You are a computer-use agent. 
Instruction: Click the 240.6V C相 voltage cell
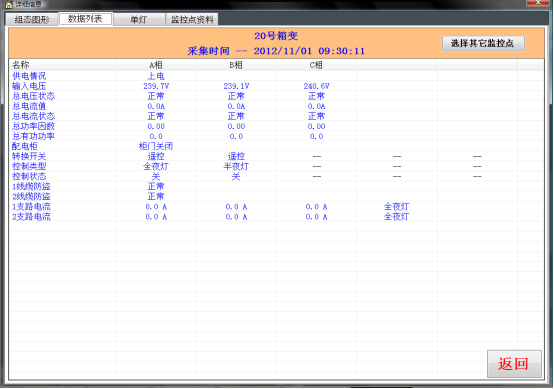(316, 86)
